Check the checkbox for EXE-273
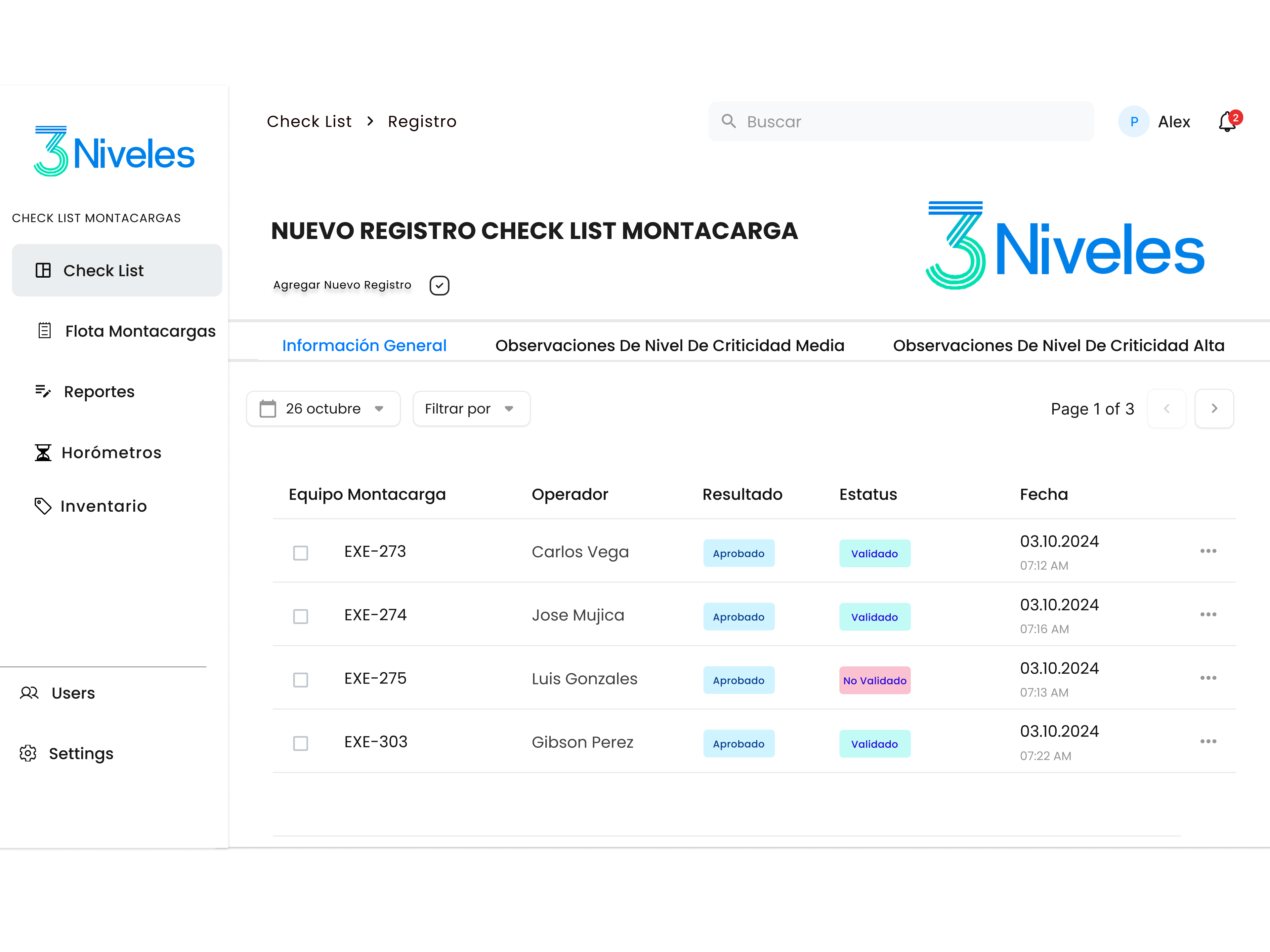Viewport: 1270px width, 952px height. (300, 553)
